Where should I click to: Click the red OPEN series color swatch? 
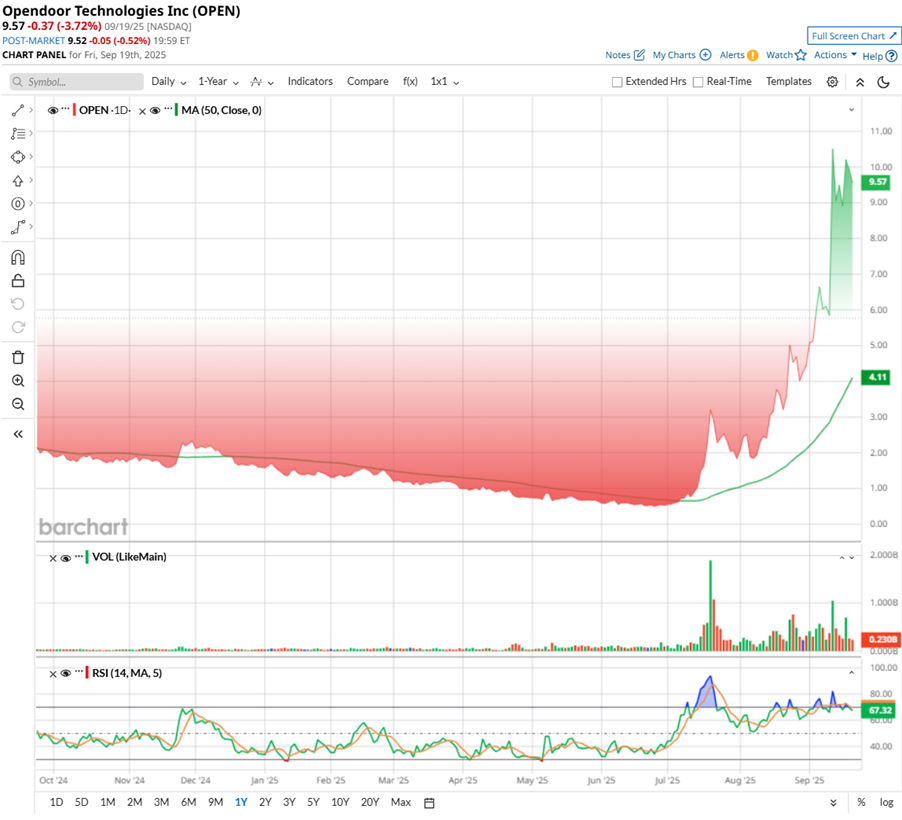tap(74, 110)
